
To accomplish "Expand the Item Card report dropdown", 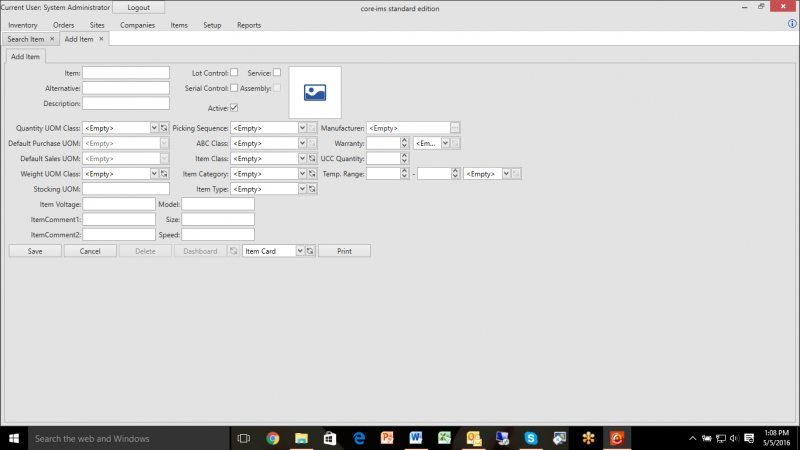I will coord(300,251).
